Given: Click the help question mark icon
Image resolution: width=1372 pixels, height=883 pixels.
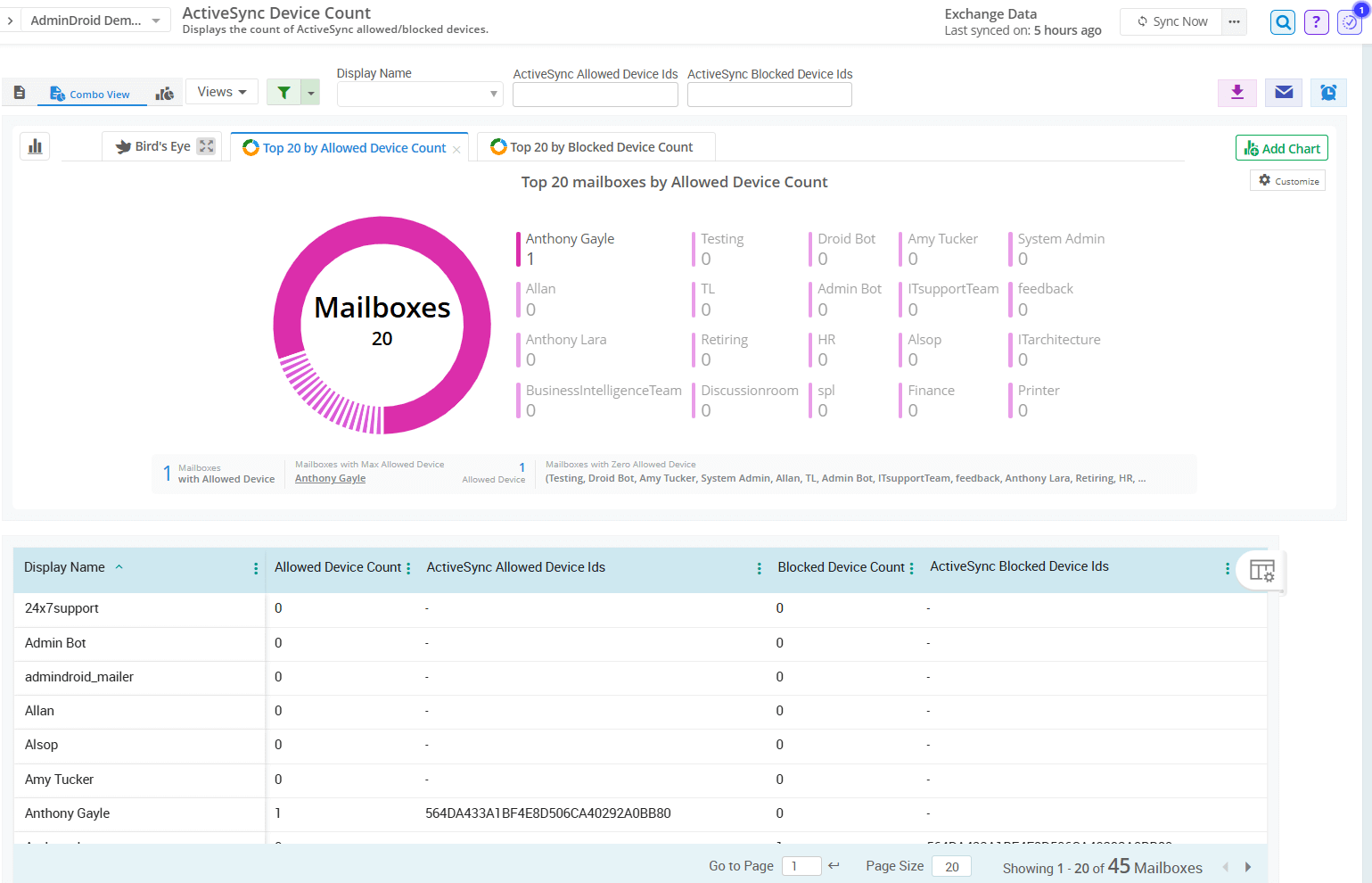Looking at the screenshot, I should coord(1316,21).
